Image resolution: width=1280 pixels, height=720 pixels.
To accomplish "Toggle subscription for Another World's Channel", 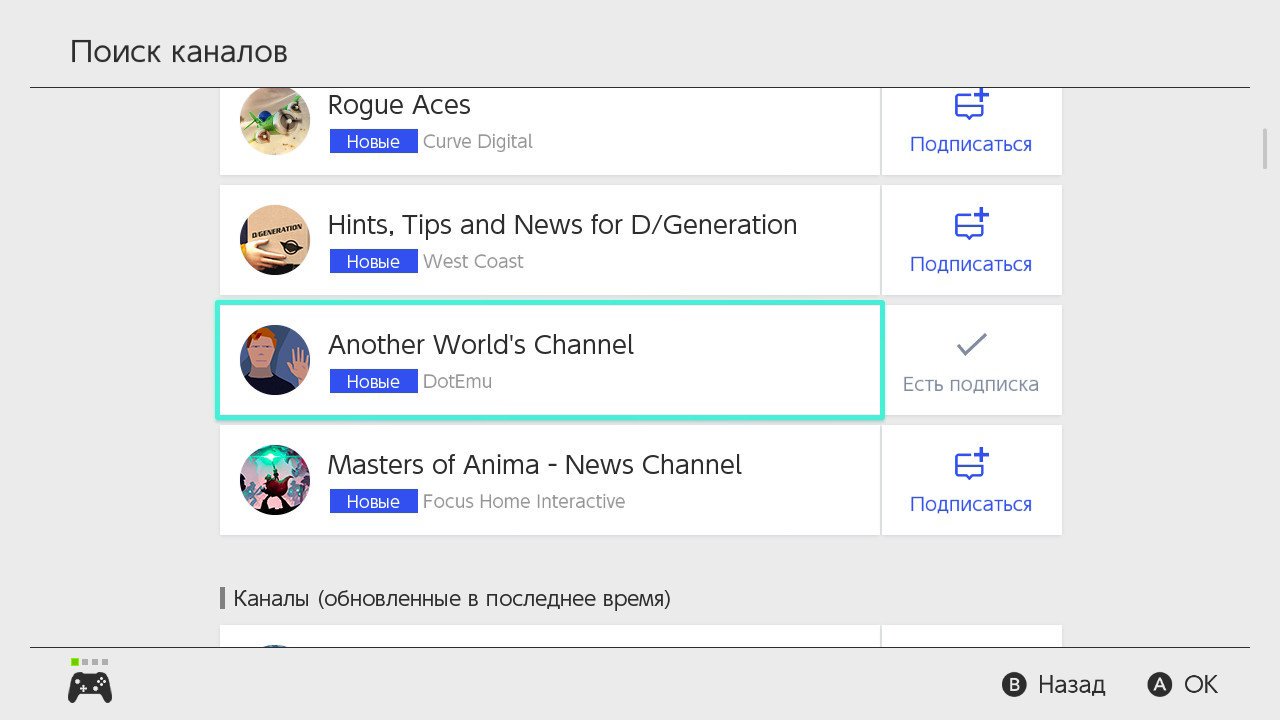I will 971,360.
